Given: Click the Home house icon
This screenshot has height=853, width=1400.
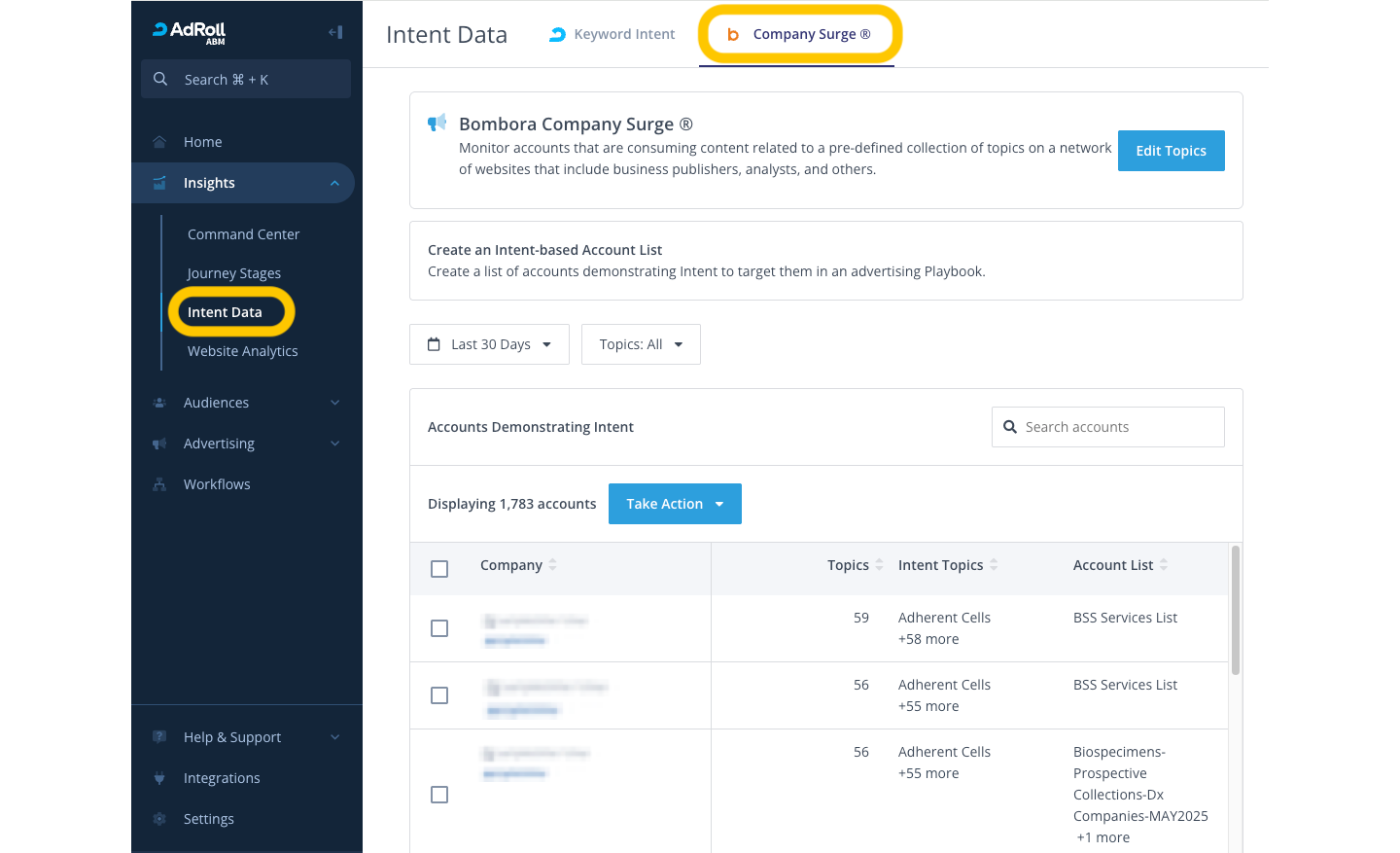Looking at the screenshot, I should point(159,142).
